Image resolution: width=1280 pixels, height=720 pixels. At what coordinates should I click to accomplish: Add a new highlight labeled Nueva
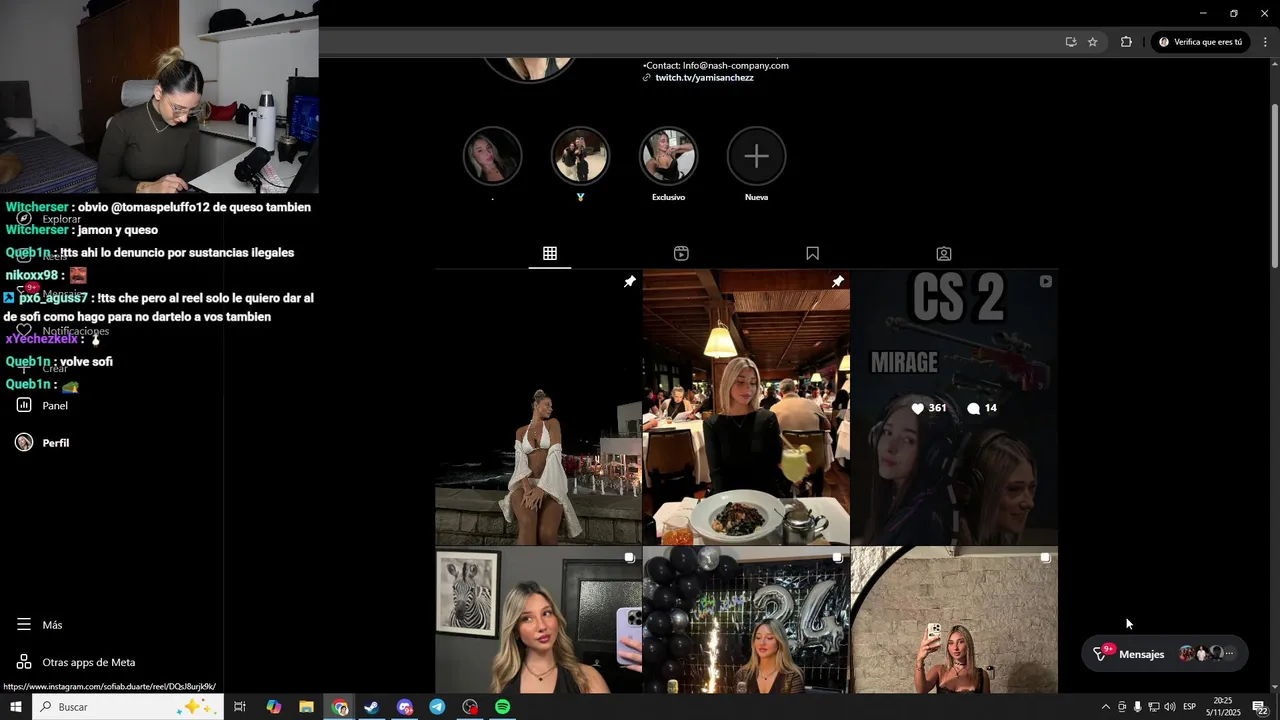[x=756, y=156]
